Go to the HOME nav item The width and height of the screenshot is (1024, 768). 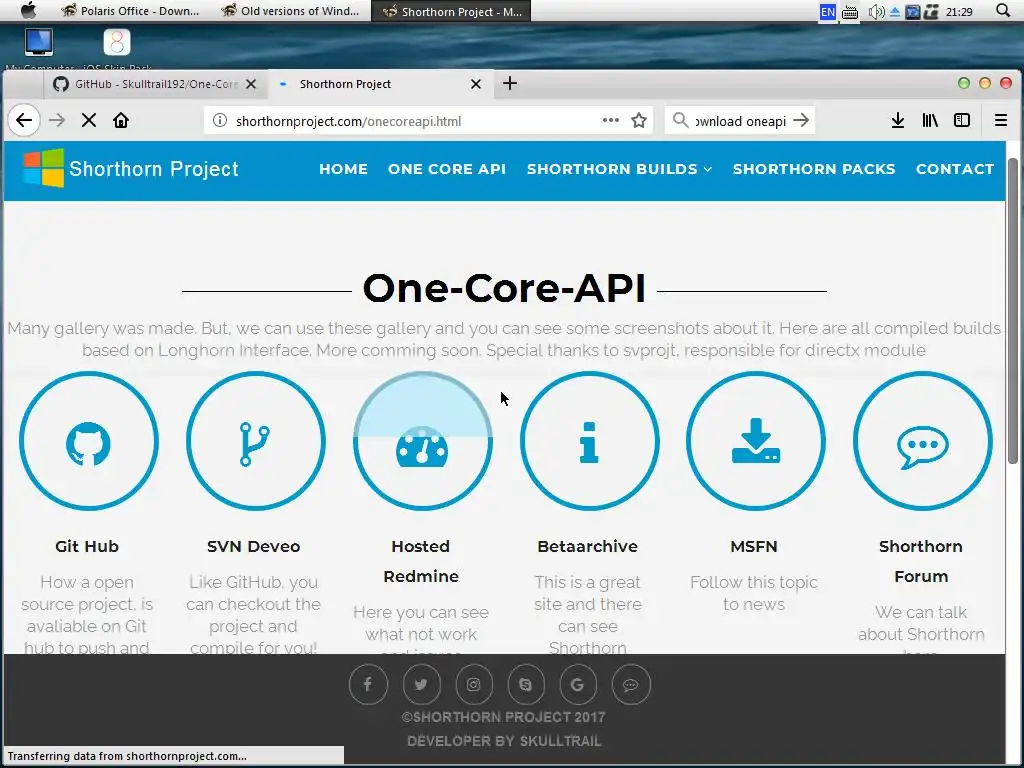click(x=344, y=168)
